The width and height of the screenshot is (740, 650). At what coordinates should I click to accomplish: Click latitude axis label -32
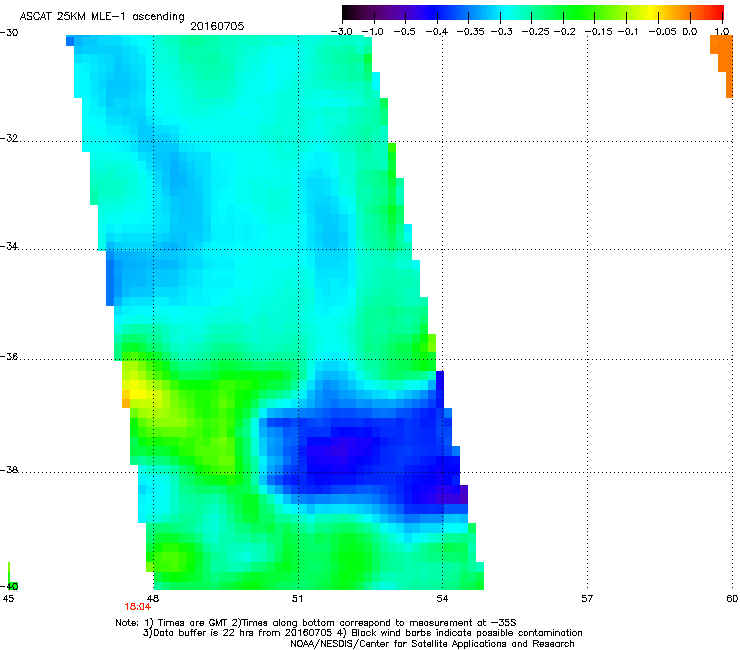point(9,138)
